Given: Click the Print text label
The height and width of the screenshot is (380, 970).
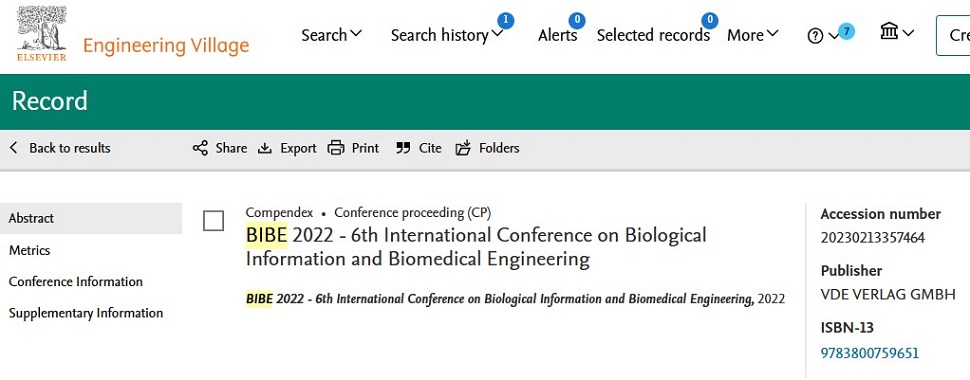Looking at the screenshot, I should click(x=366, y=148).
